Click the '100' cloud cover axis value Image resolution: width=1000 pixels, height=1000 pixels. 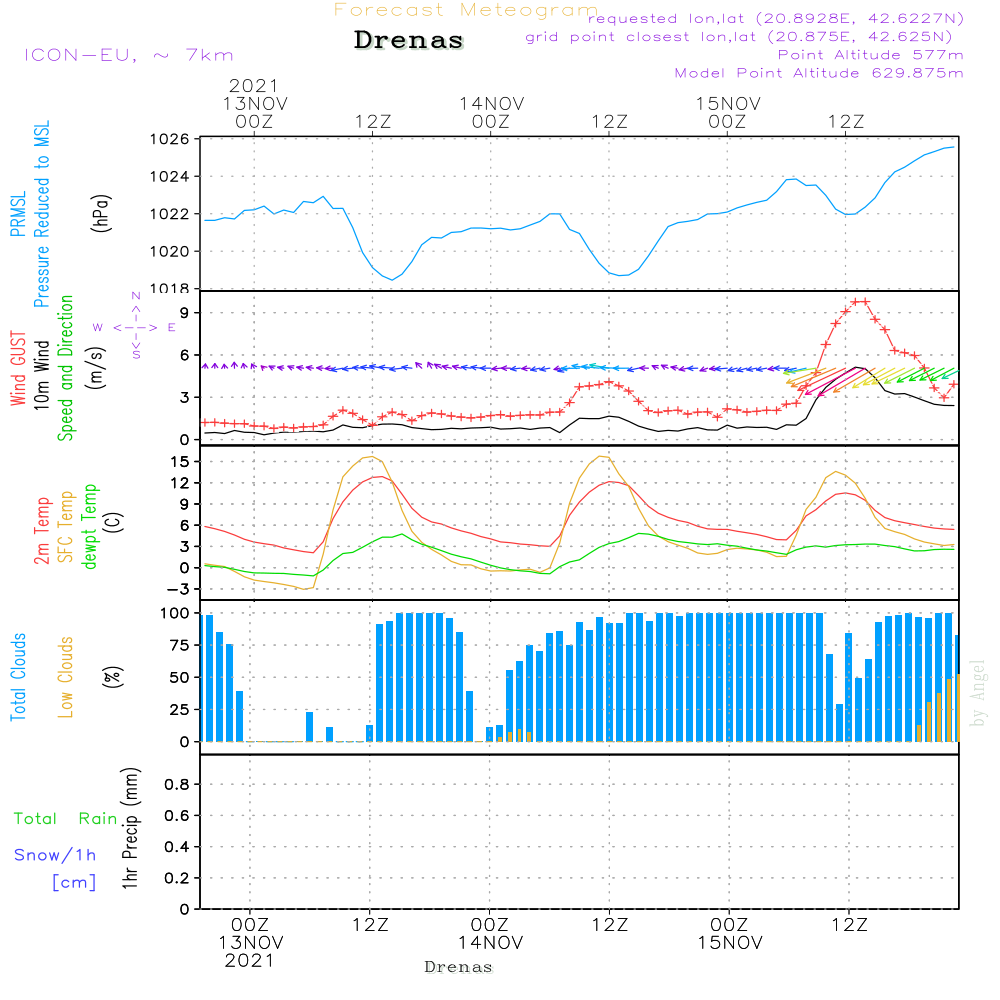[175, 614]
